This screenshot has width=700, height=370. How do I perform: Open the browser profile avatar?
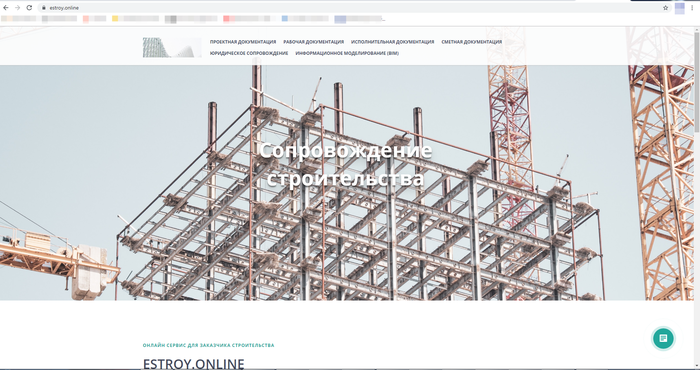[x=679, y=8]
